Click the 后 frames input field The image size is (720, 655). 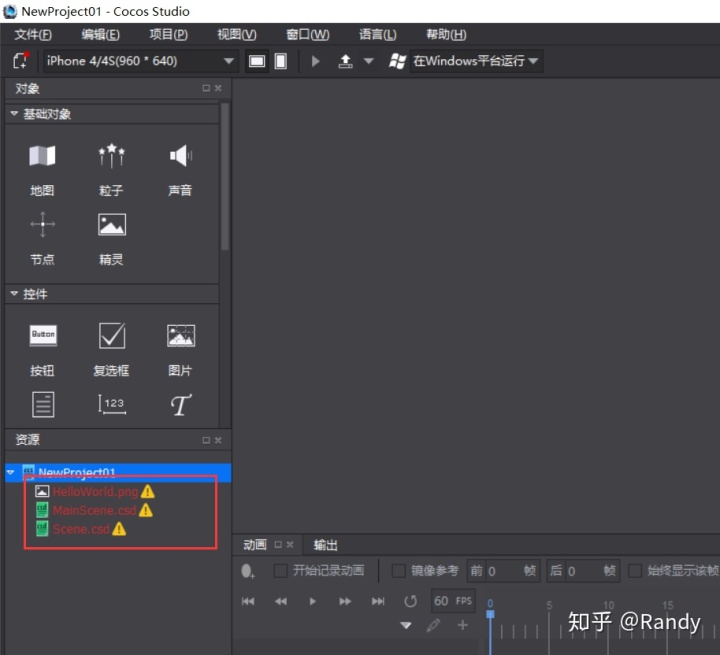583,571
